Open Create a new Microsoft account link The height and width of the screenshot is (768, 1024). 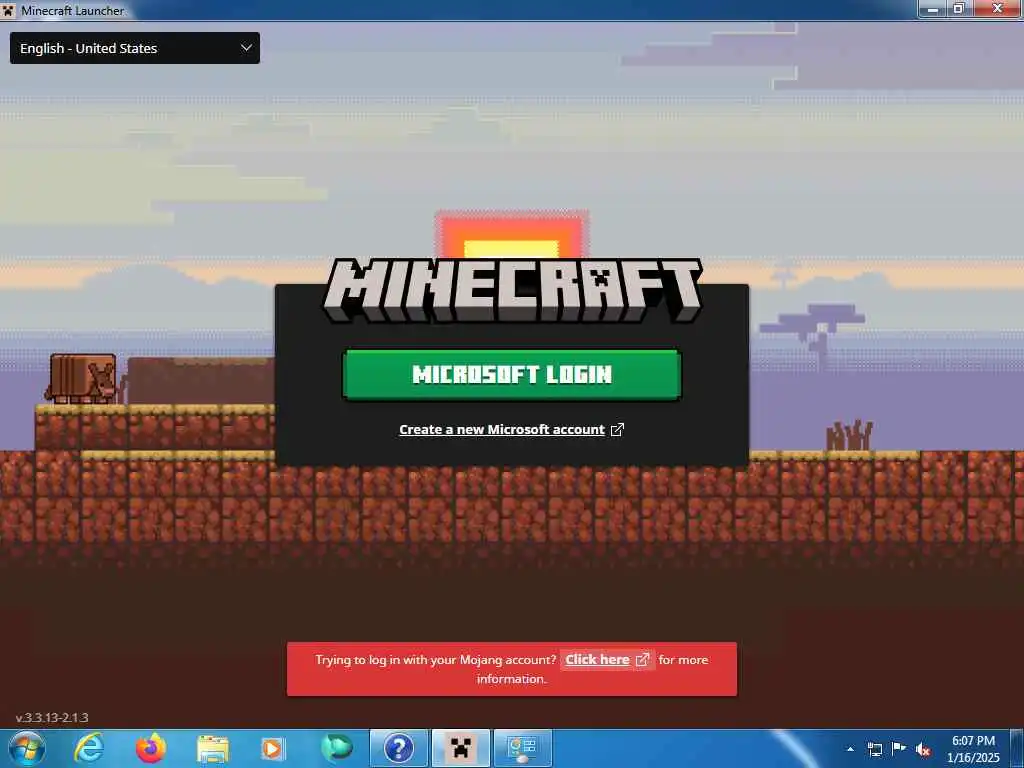pos(502,430)
